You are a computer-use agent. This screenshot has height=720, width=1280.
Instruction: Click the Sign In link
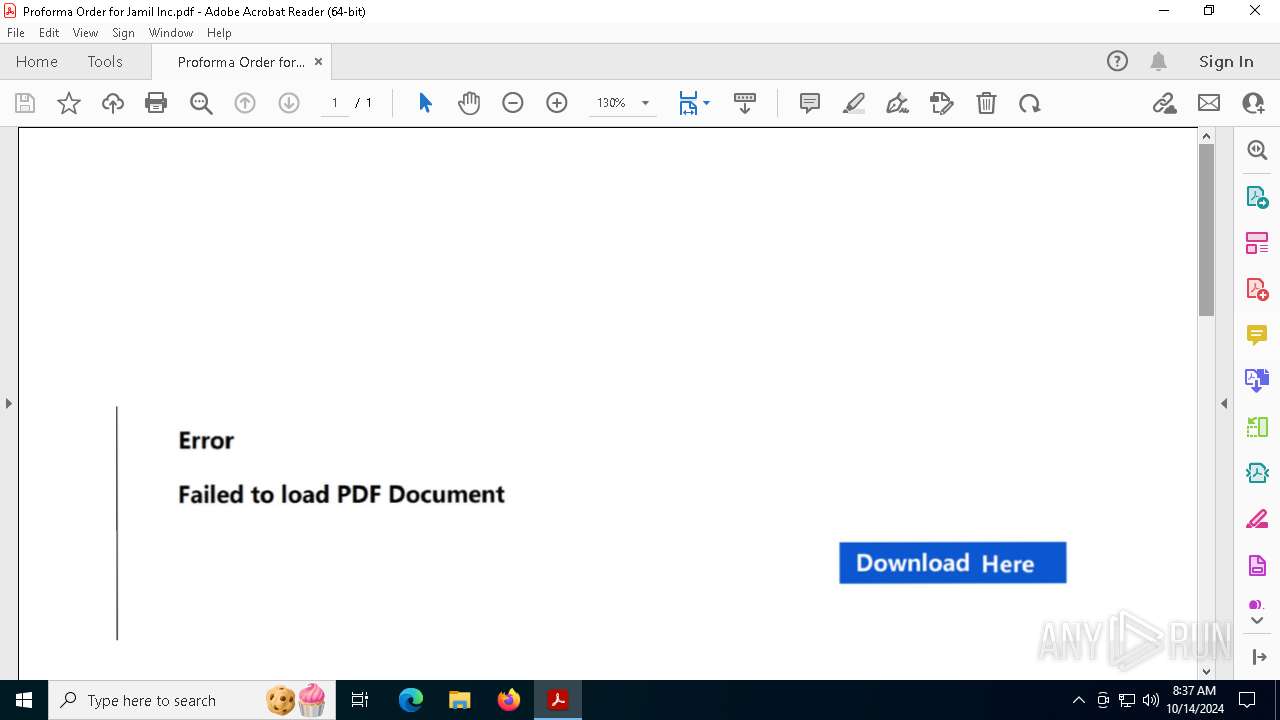point(1226,61)
